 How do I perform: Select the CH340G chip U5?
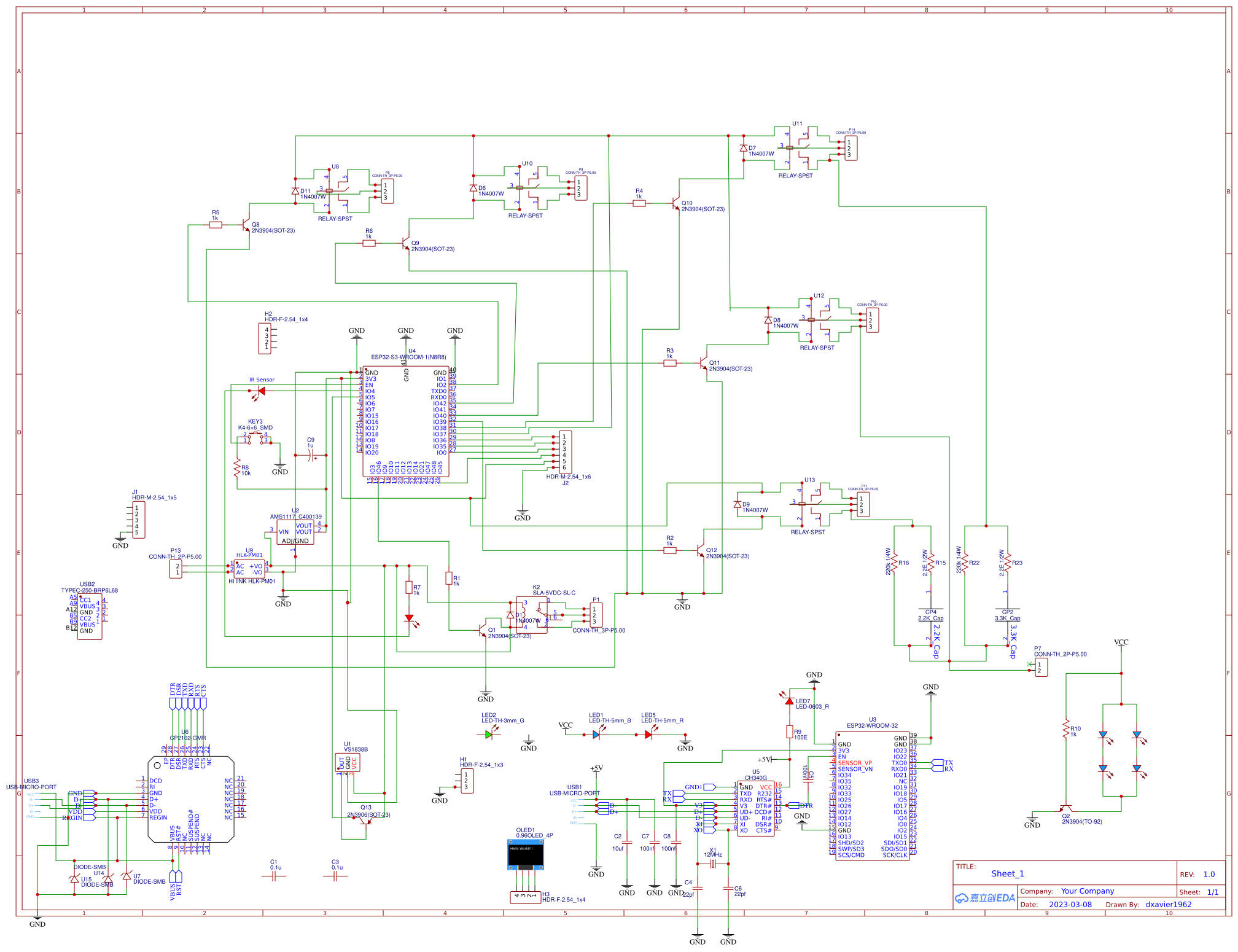tap(755, 805)
